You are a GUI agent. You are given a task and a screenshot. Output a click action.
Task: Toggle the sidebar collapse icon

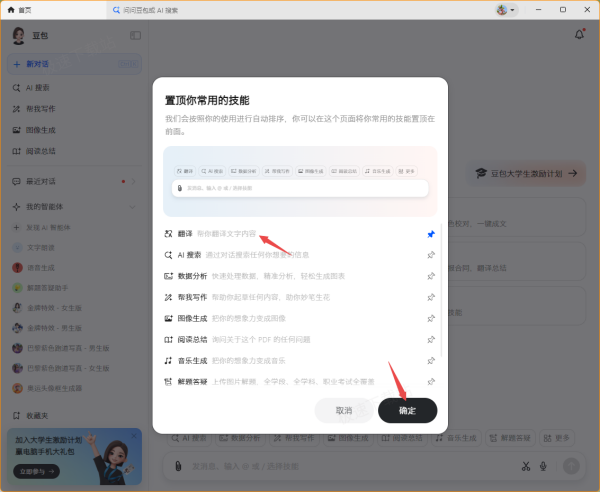135,36
